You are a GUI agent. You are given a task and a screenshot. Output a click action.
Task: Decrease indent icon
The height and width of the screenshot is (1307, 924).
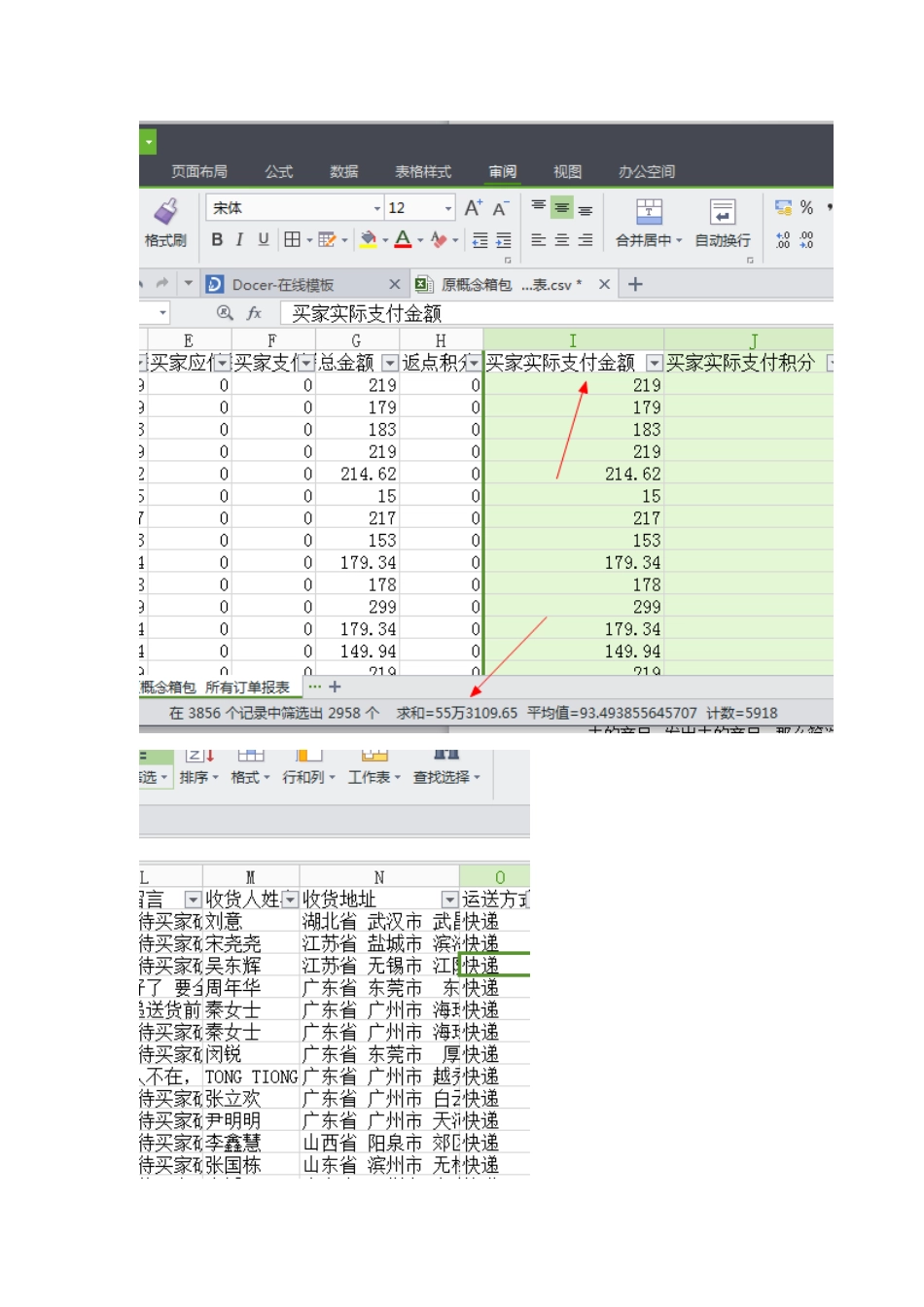click(480, 240)
